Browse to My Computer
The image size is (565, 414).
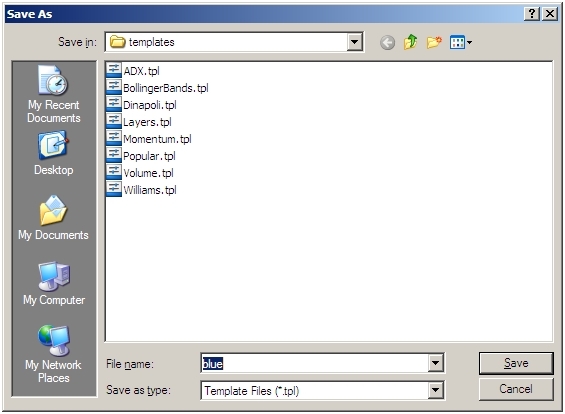(x=54, y=283)
